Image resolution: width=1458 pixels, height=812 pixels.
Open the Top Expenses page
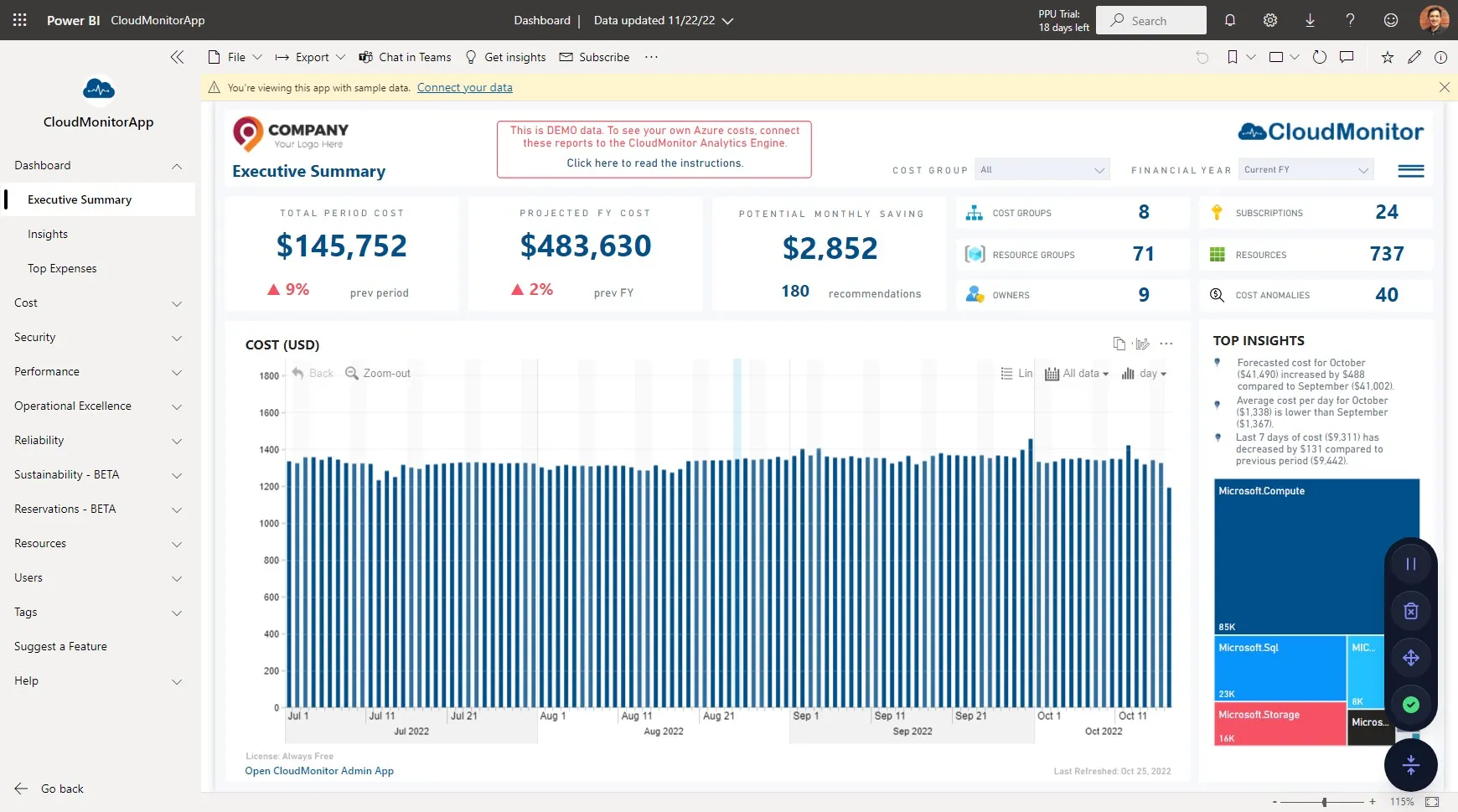(x=62, y=268)
